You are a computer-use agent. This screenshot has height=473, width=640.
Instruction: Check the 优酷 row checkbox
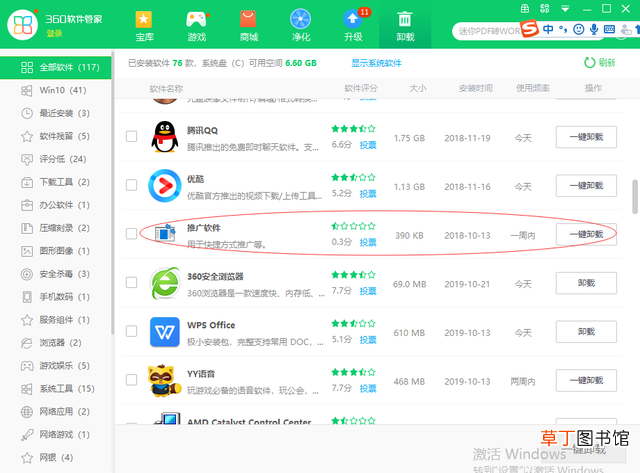(x=131, y=185)
